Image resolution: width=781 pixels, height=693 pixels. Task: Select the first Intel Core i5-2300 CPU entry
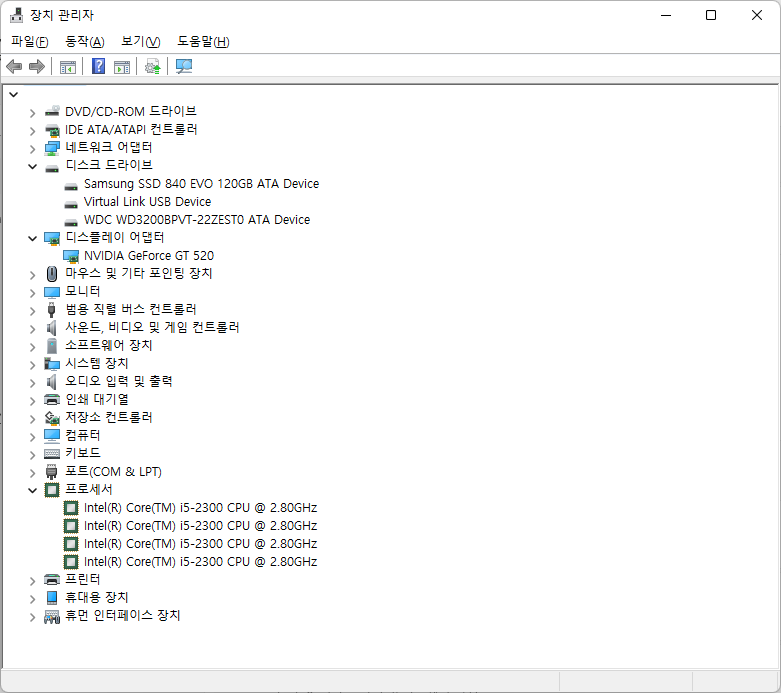(200, 508)
